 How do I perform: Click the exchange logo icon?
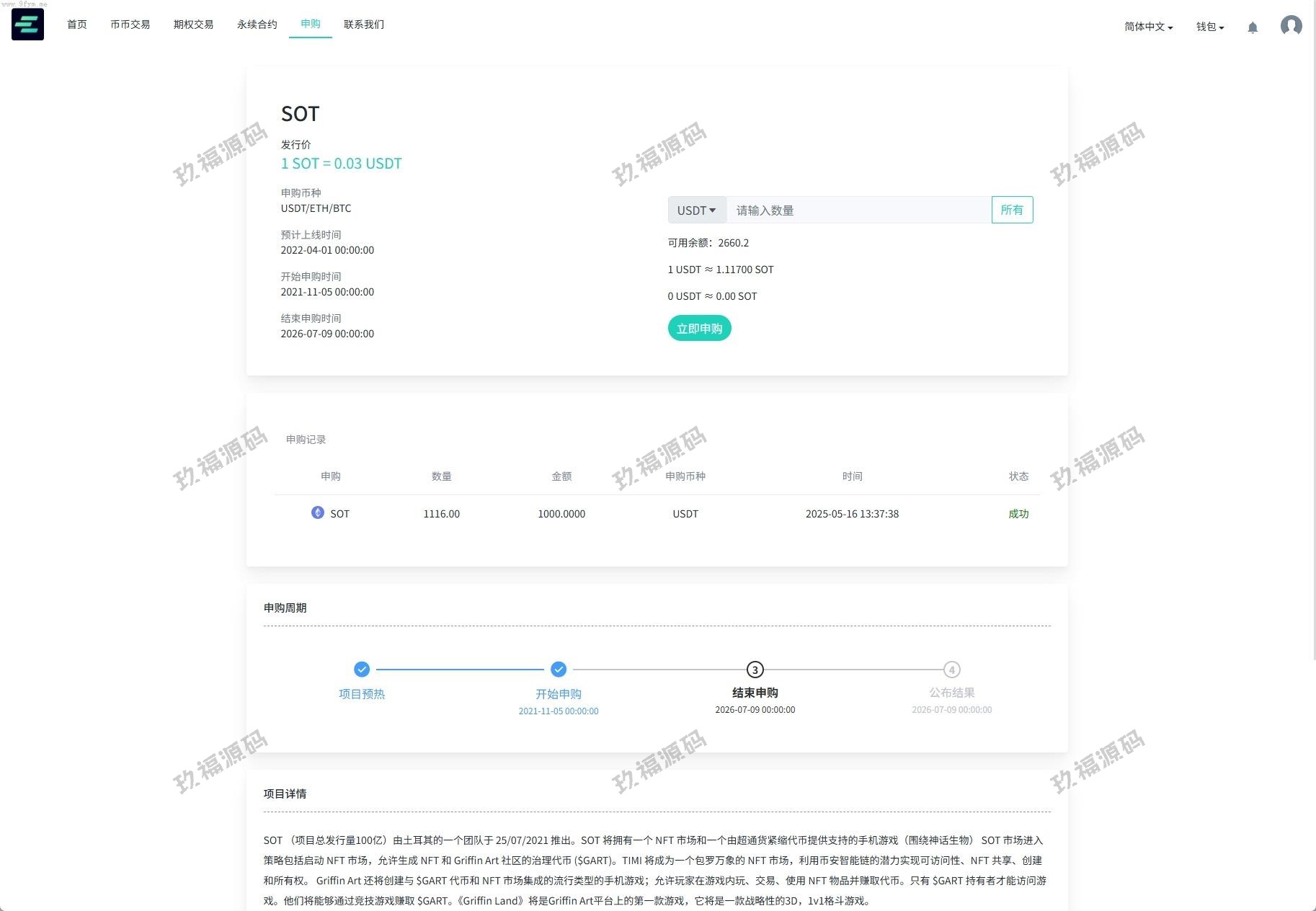(x=27, y=25)
